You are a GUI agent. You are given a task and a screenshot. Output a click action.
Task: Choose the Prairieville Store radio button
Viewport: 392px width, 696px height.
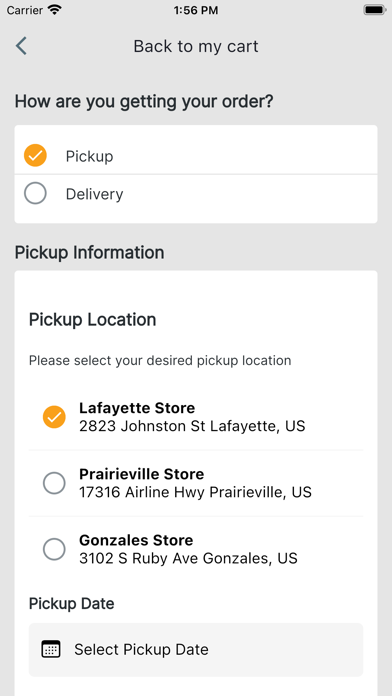point(54,483)
